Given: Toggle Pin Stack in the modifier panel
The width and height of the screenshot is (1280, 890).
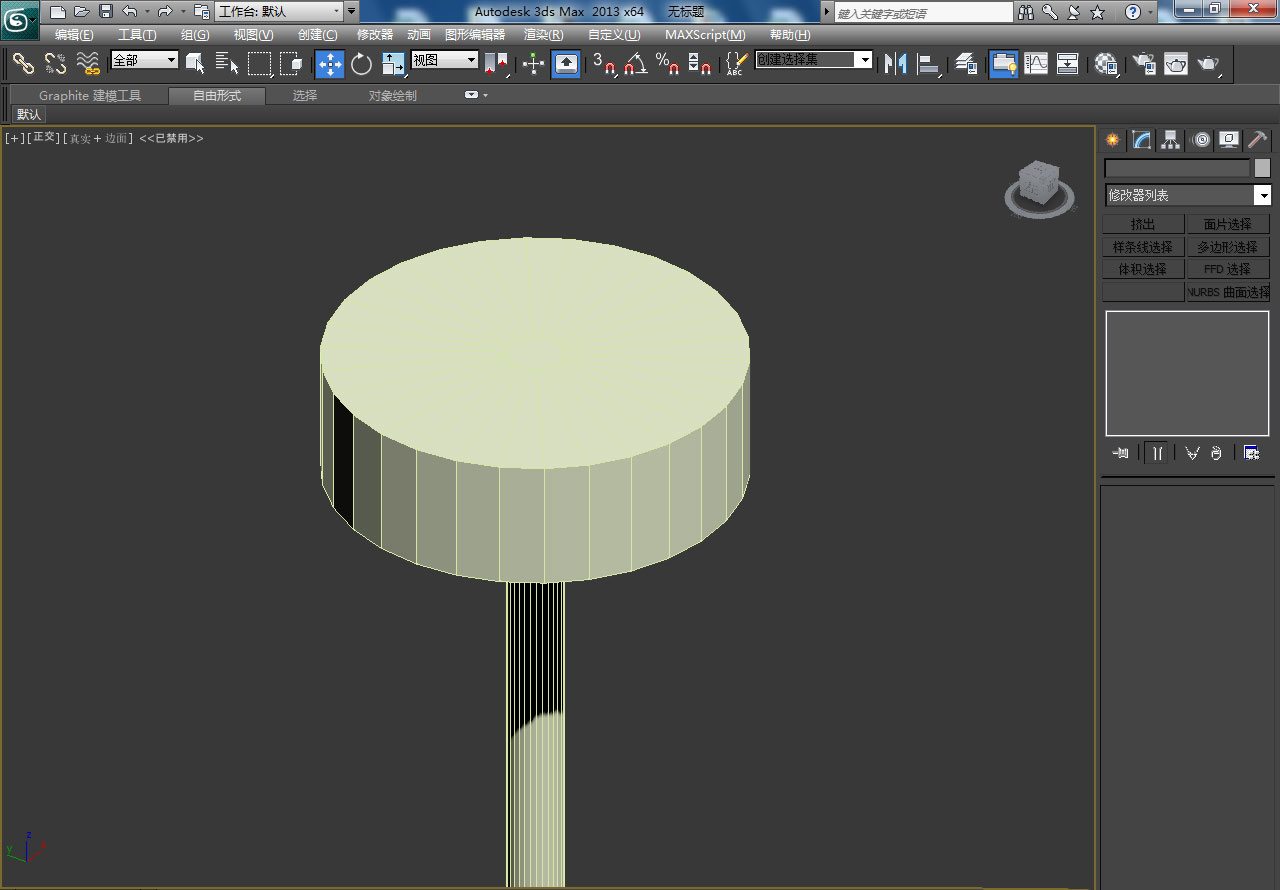Looking at the screenshot, I should coord(1121,453).
